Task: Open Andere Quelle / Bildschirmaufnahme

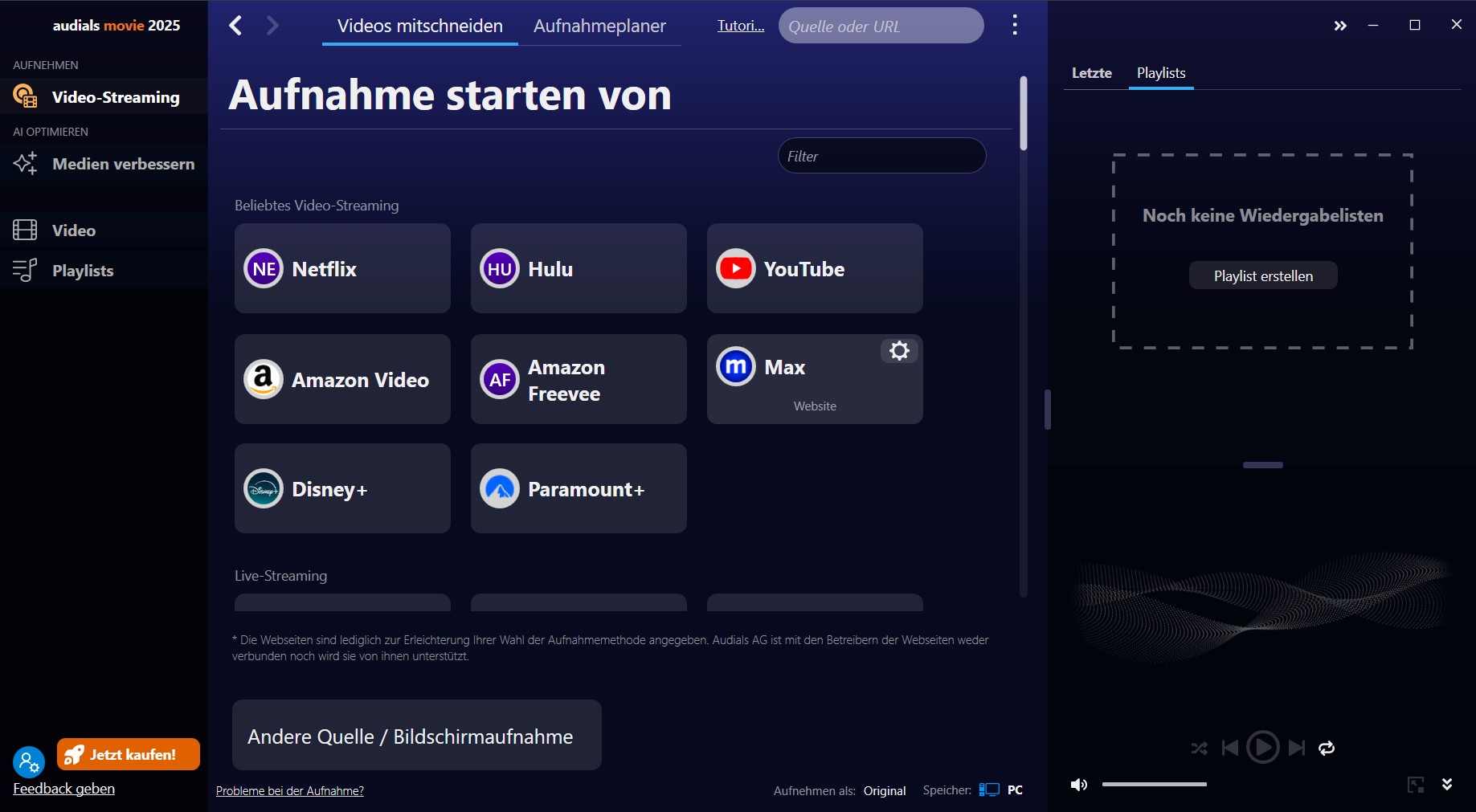Action: point(417,735)
